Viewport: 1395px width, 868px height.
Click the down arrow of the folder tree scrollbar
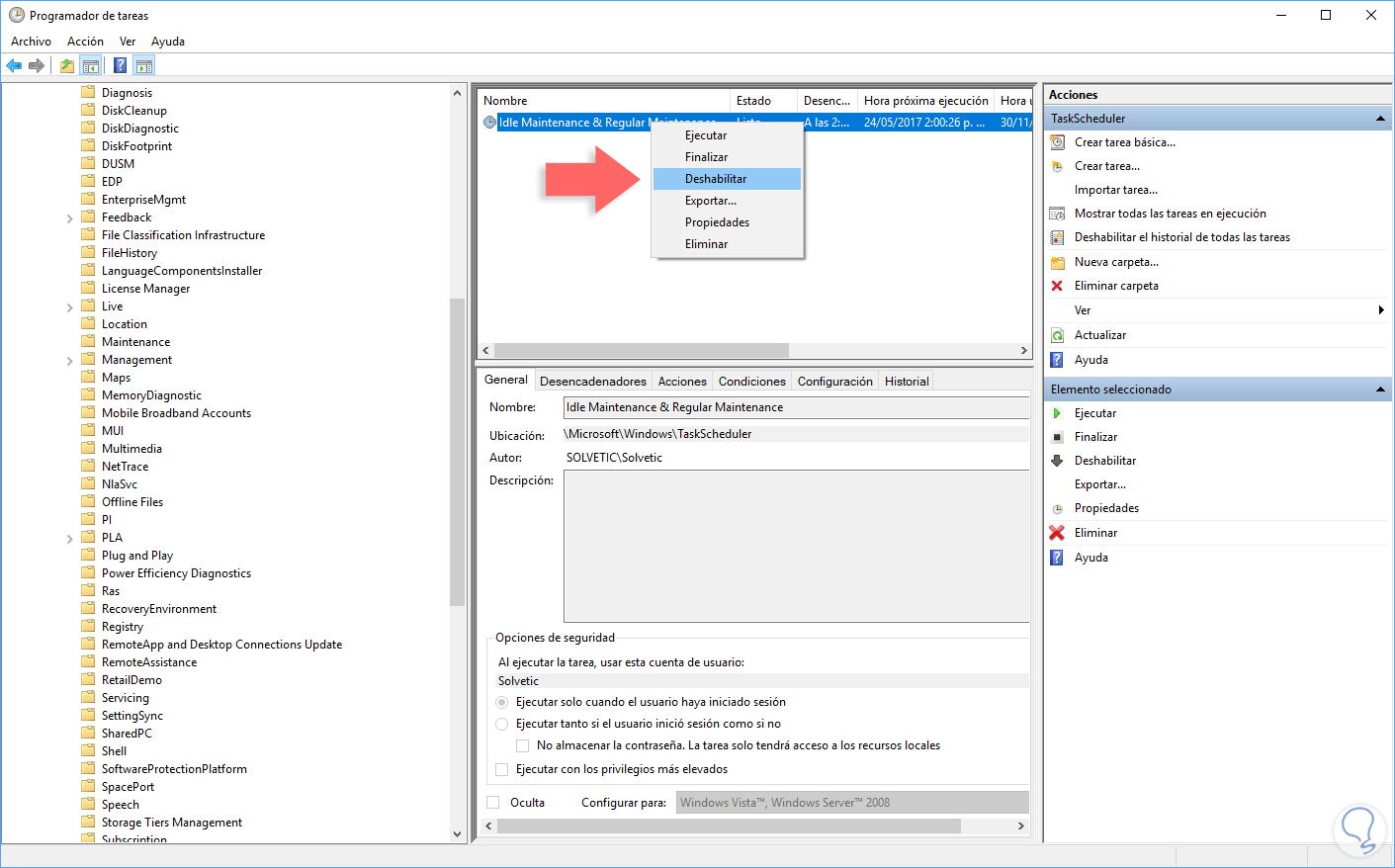pyautogui.click(x=457, y=834)
